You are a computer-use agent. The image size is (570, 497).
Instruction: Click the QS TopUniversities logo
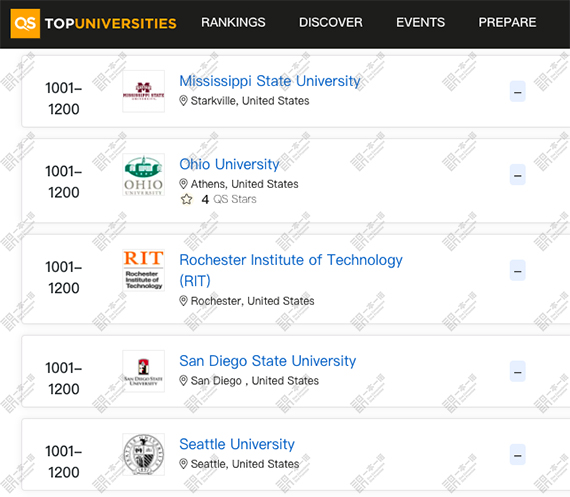(x=93, y=24)
